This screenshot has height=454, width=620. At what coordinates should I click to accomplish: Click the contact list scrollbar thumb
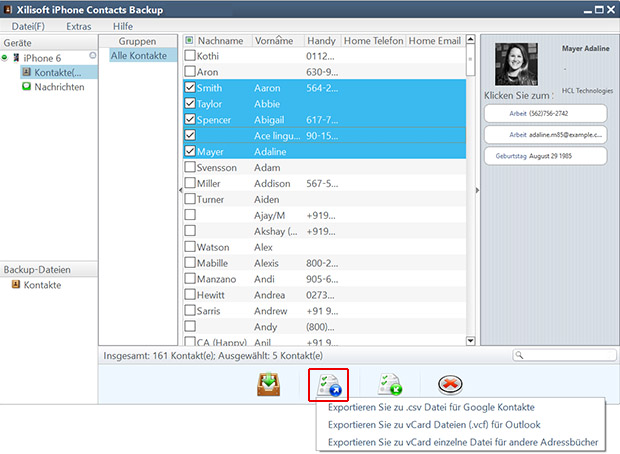(470, 59)
